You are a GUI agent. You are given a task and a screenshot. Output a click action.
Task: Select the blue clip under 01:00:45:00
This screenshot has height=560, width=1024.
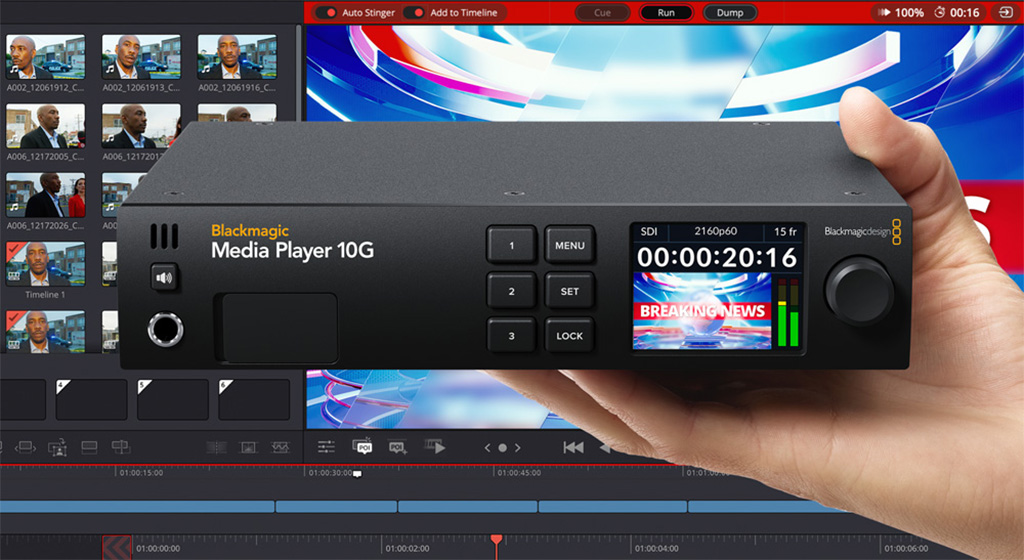point(468,506)
